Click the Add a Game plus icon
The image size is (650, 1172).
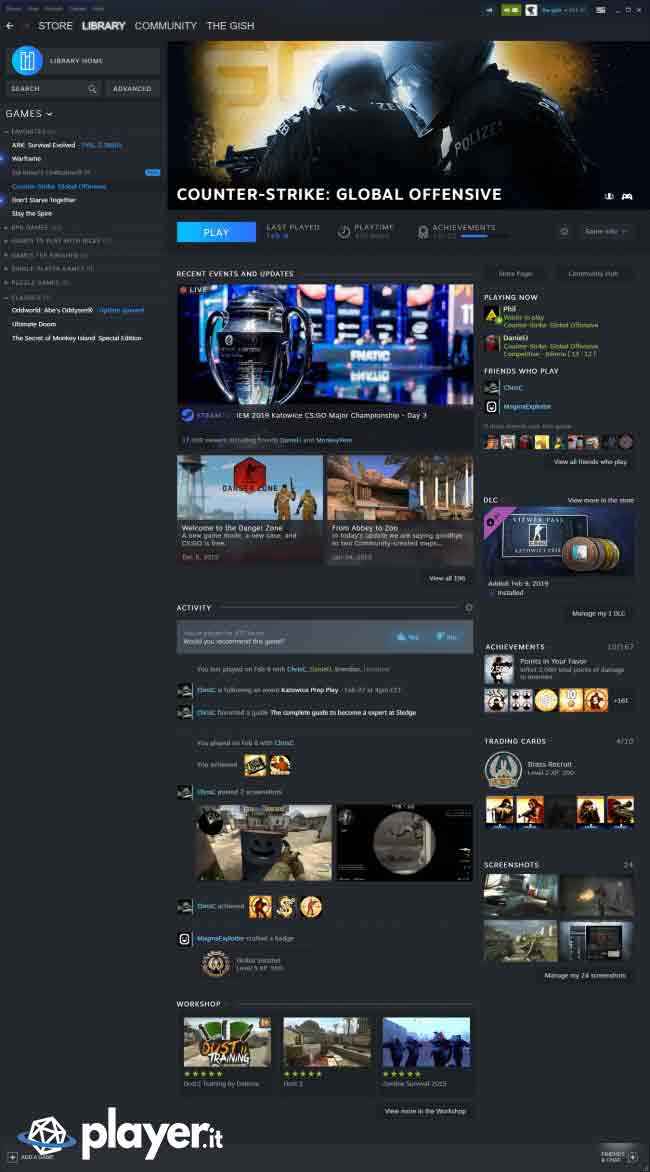tap(12, 1157)
